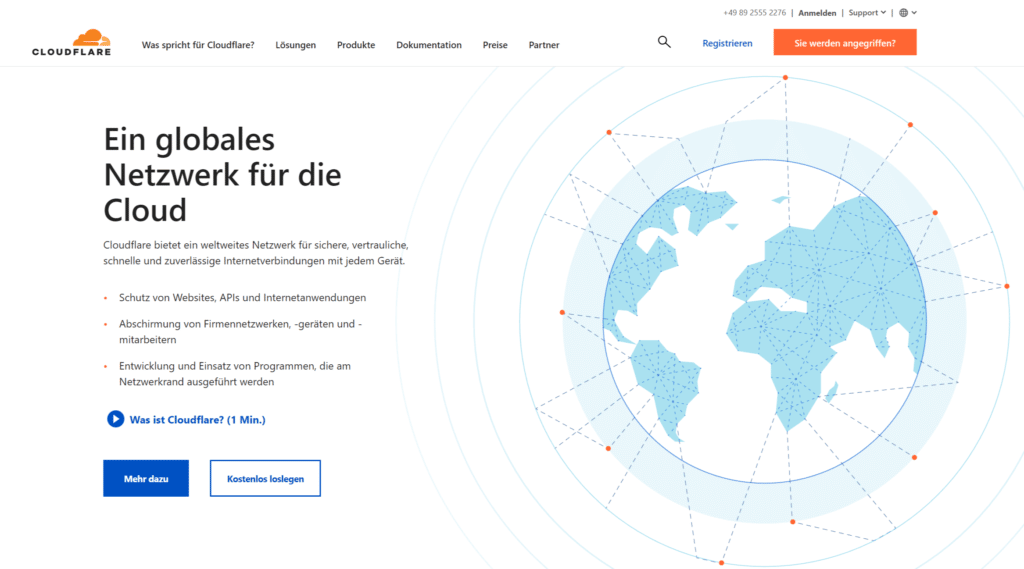Click the world map globe illustration
The image size is (1024, 569).
764,321
